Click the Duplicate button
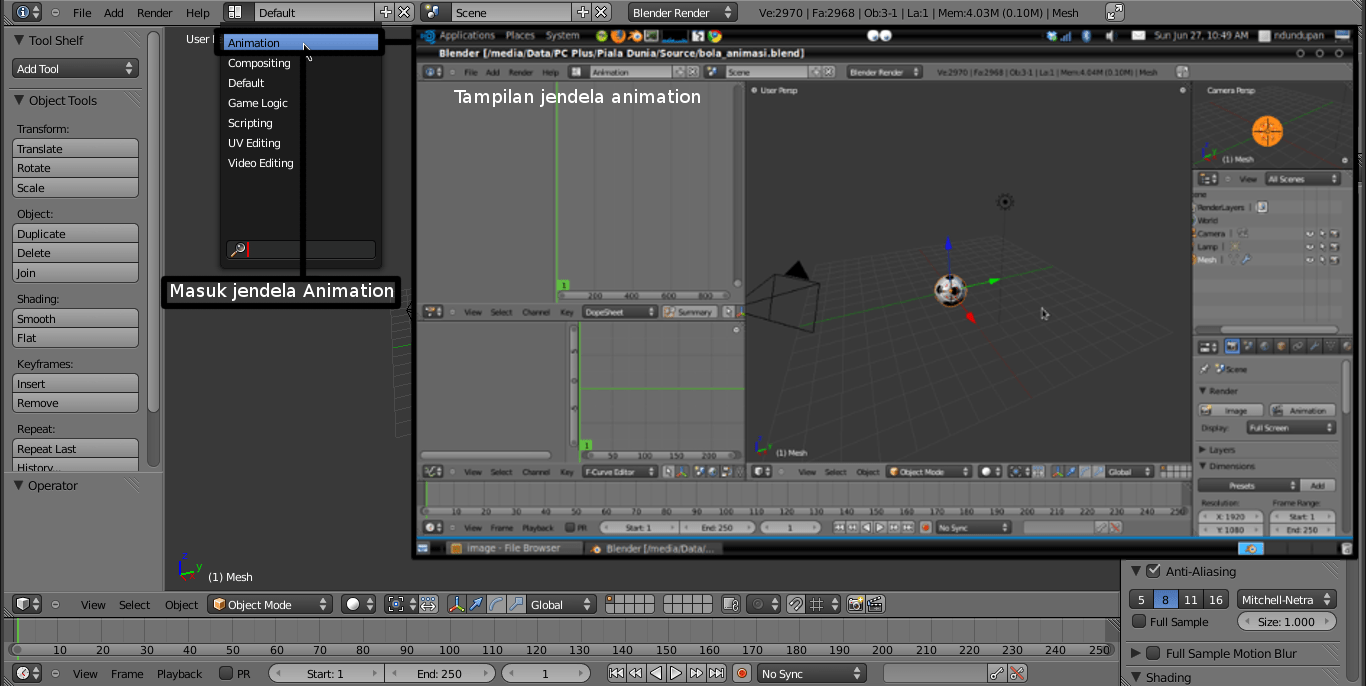This screenshot has height=686, width=1366. point(76,234)
